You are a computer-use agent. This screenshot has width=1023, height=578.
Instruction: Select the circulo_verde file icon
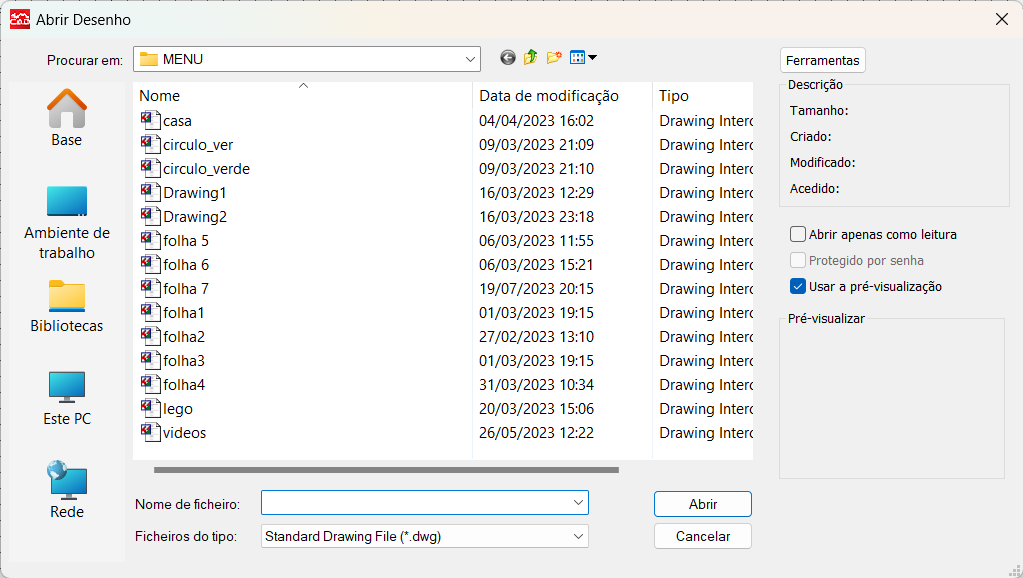tap(150, 168)
